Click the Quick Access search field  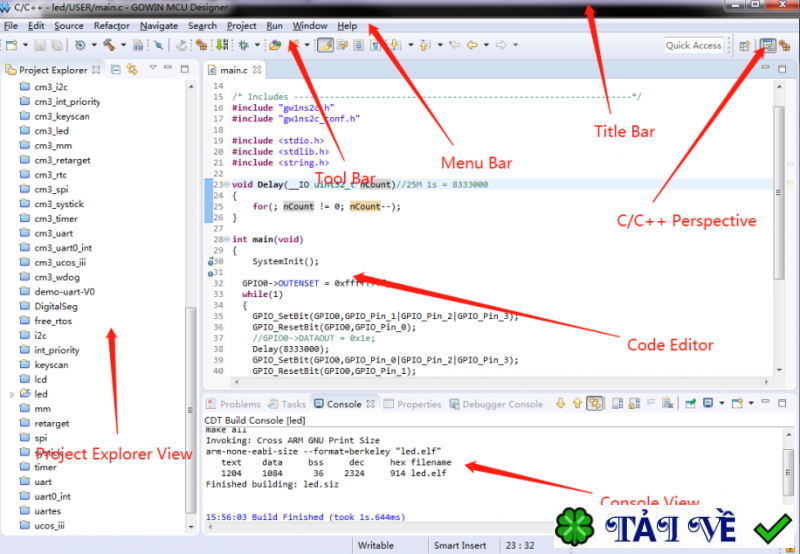[x=693, y=45]
